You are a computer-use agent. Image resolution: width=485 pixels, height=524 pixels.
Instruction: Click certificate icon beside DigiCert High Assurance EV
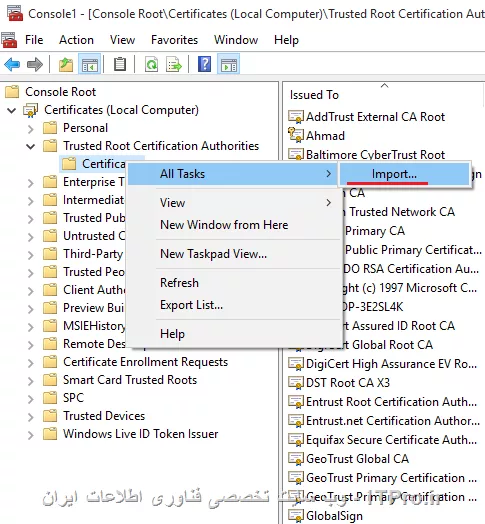click(x=296, y=364)
